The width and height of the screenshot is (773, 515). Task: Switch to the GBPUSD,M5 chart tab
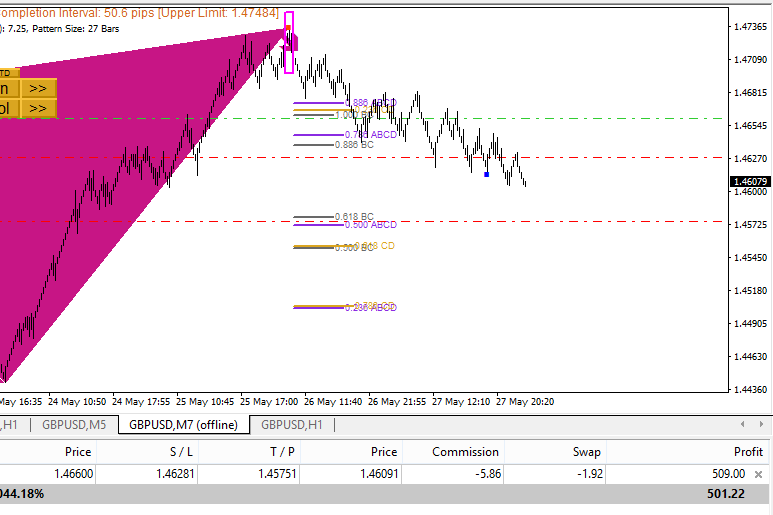click(x=74, y=425)
